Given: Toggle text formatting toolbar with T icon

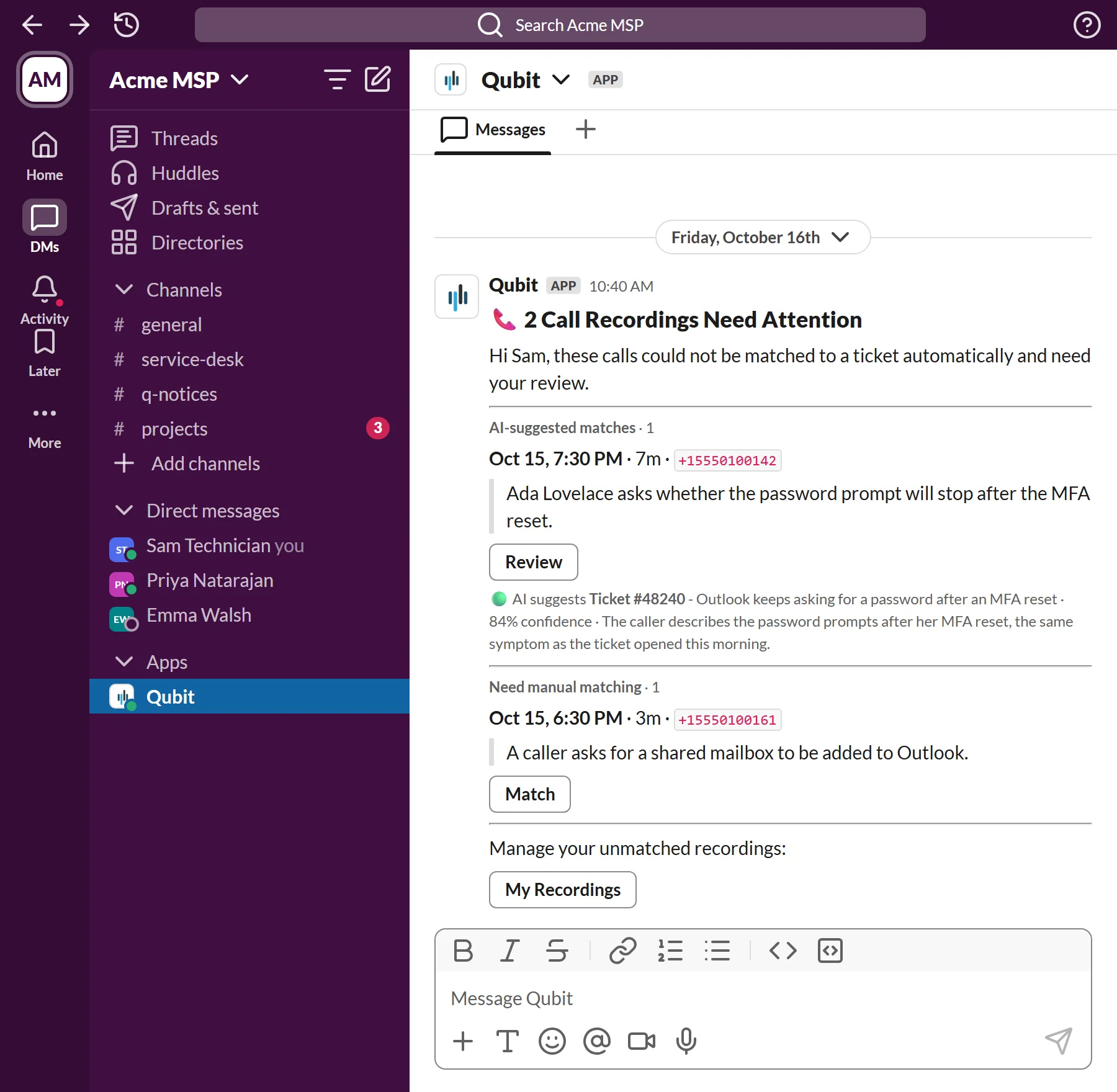Looking at the screenshot, I should (508, 1041).
